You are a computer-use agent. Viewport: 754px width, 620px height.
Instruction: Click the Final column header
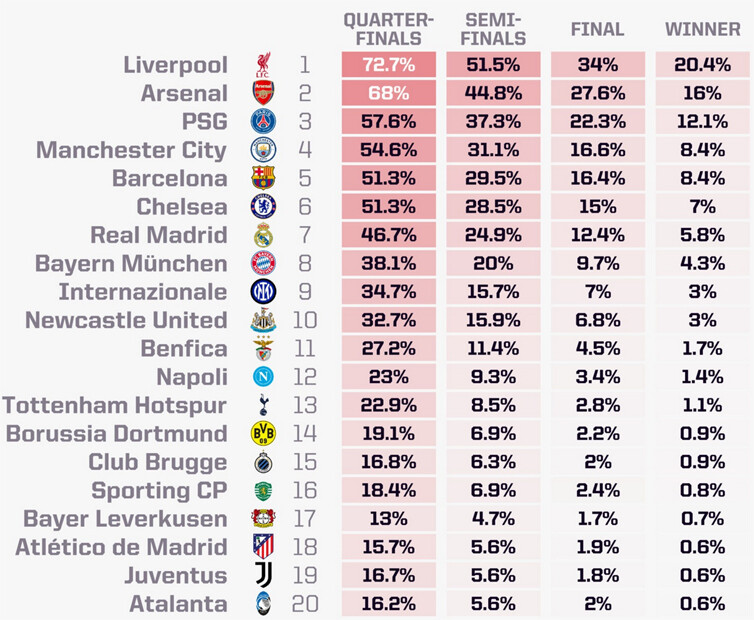[597, 29]
